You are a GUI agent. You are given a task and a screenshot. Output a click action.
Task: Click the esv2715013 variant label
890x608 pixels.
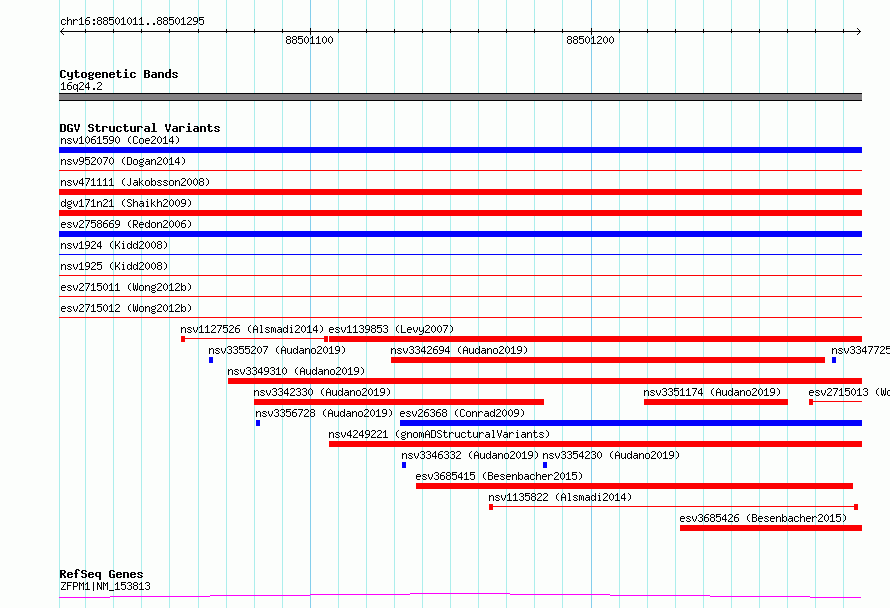click(849, 392)
